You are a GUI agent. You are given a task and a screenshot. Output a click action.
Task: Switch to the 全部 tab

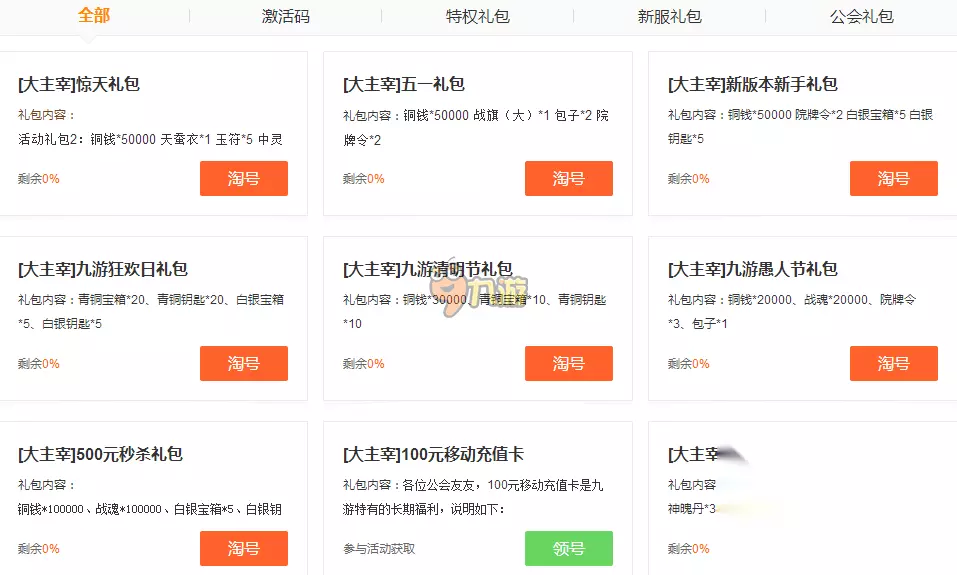tap(94, 16)
